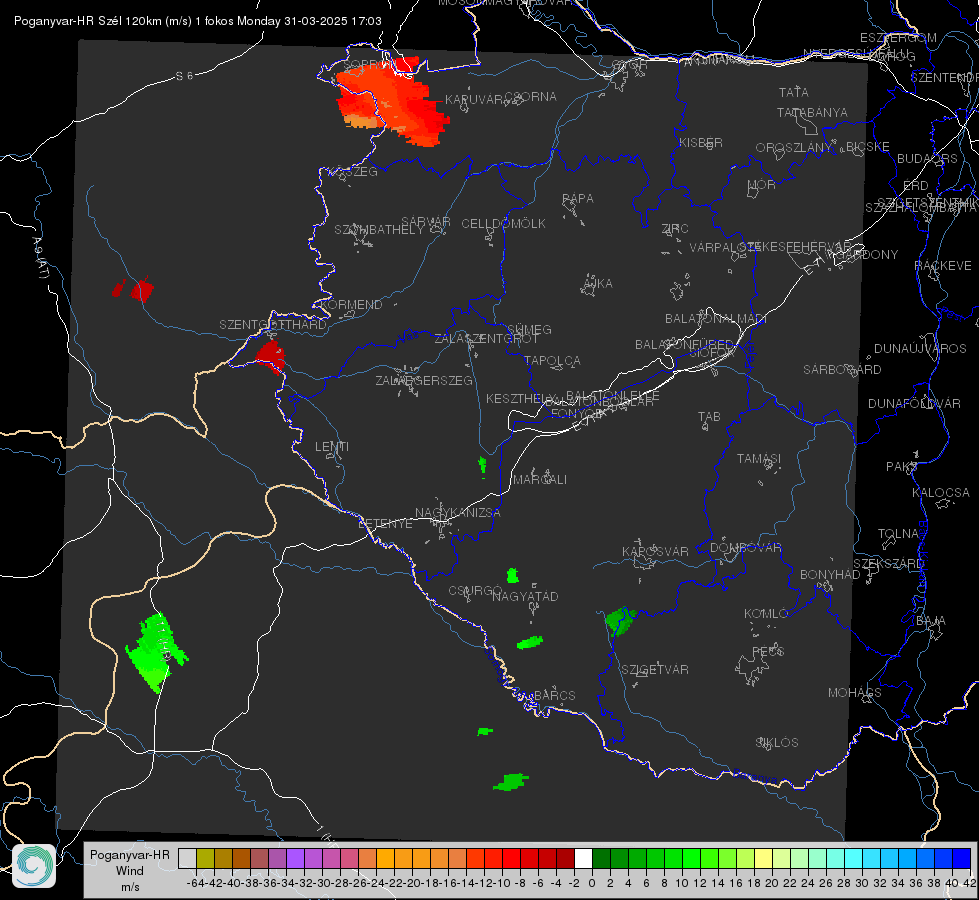Click the swirl logo icon beside the legend

[34, 866]
